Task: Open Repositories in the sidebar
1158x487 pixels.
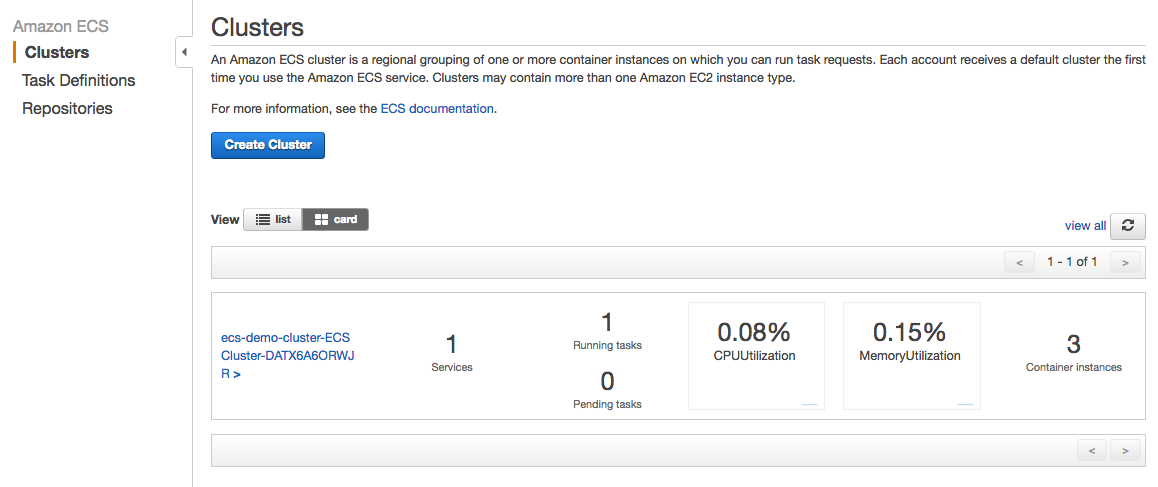Action: click(67, 109)
